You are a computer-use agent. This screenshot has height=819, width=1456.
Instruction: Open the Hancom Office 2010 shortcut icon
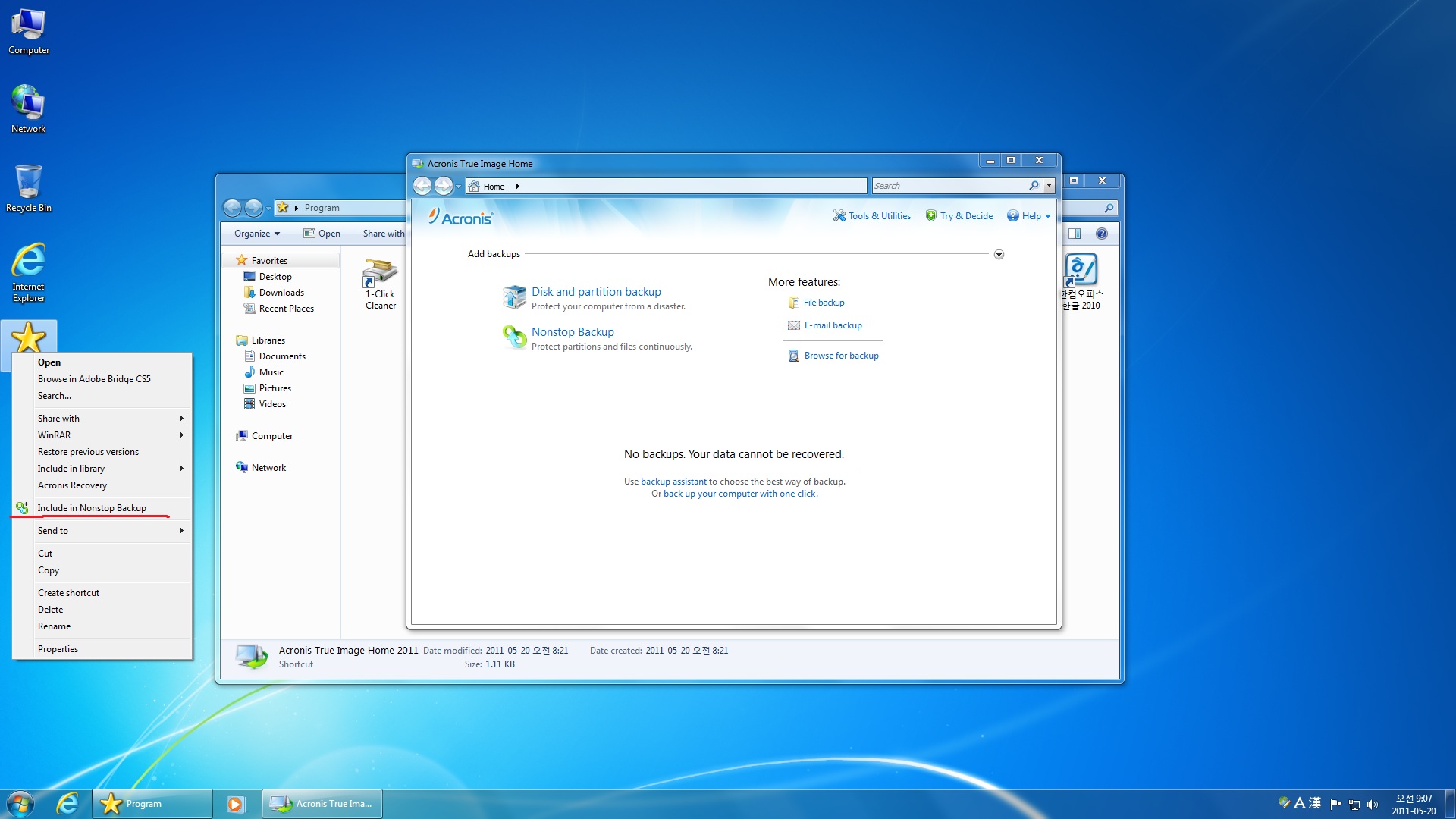coord(1081,270)
